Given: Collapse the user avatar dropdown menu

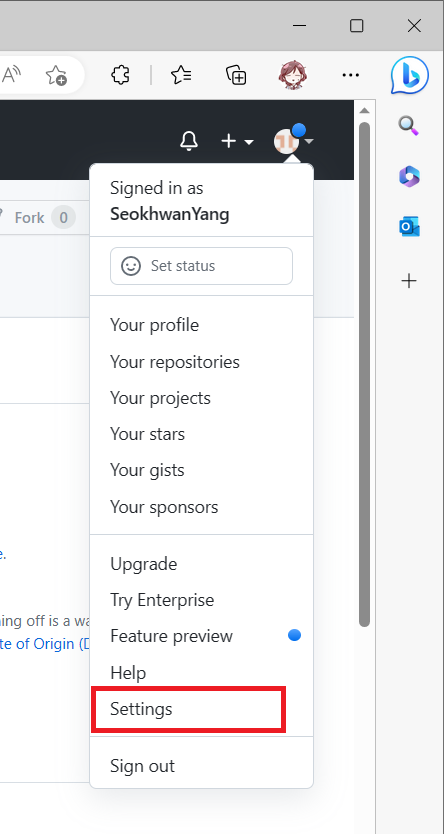Looking at the screenshot, I should click(294, 141).
